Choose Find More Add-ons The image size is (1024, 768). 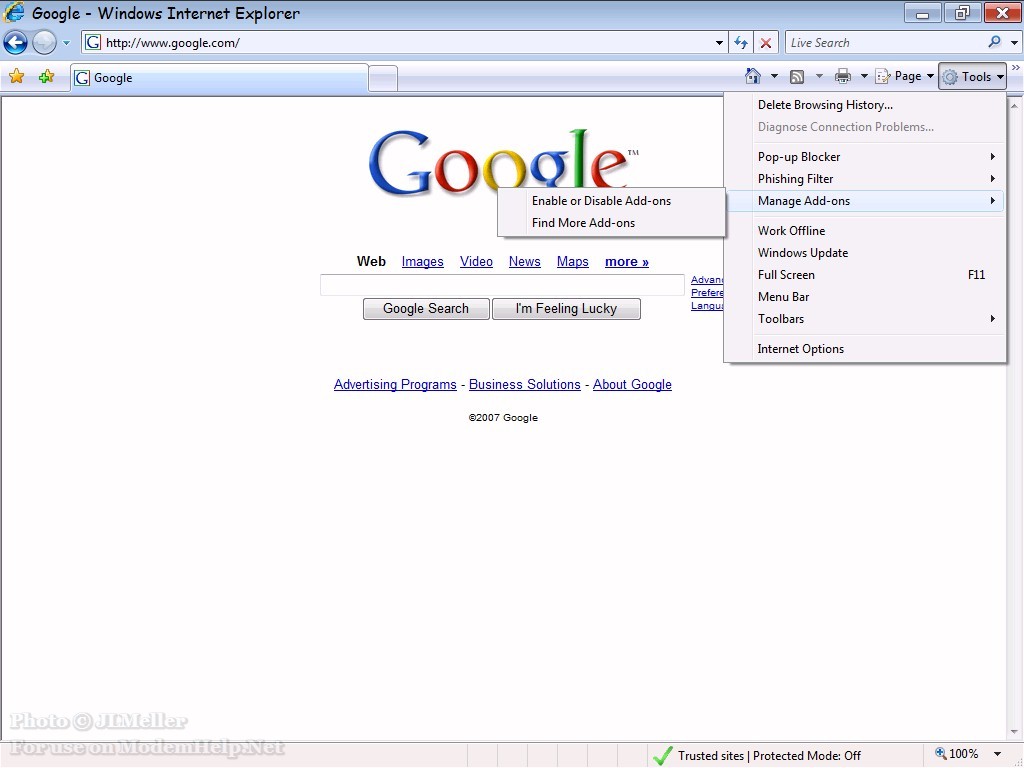(611, 223)
